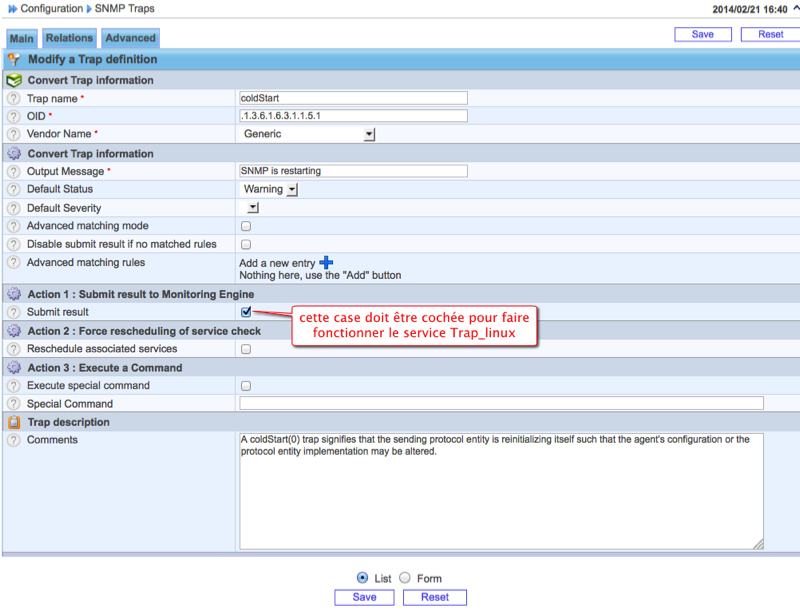The width and height of the screenshot is (800, 612).
Task: Switch to the Relations tab
Action: 69,38
